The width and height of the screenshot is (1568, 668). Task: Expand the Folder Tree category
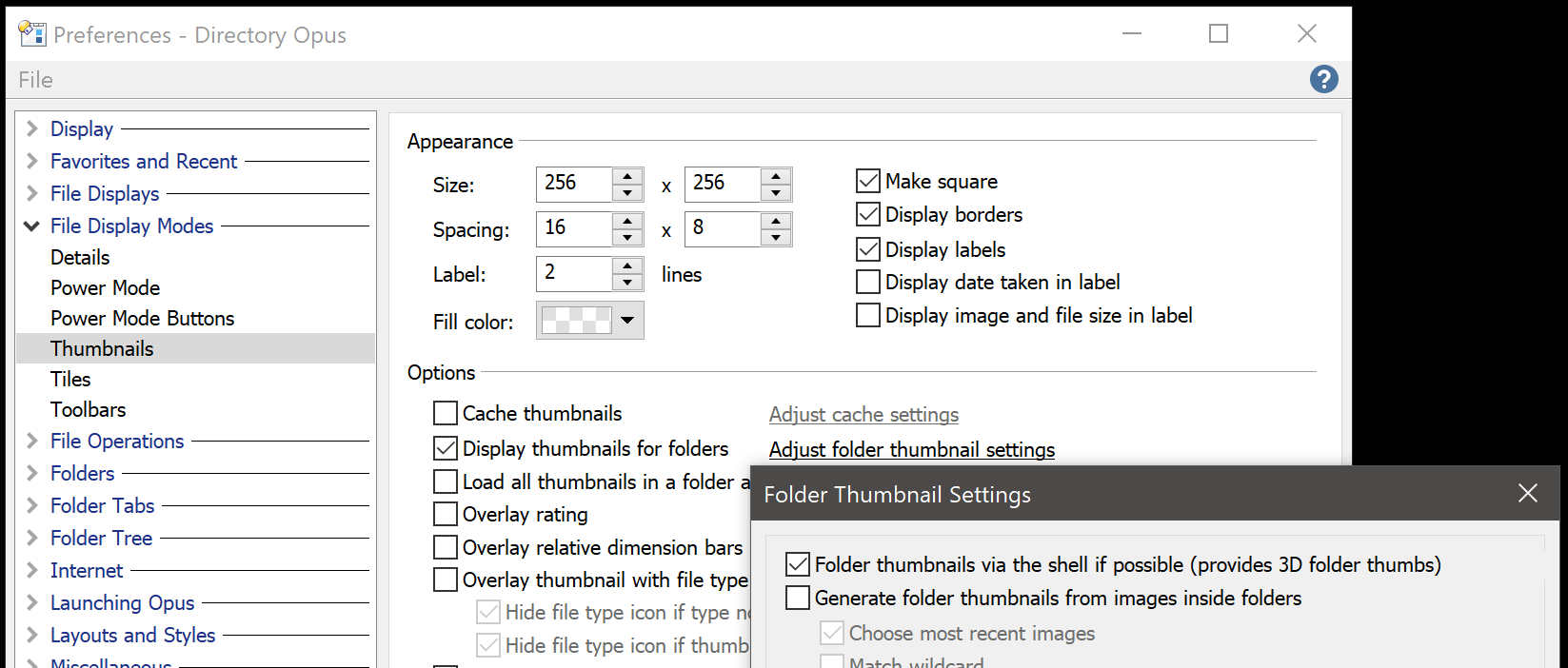31,538
